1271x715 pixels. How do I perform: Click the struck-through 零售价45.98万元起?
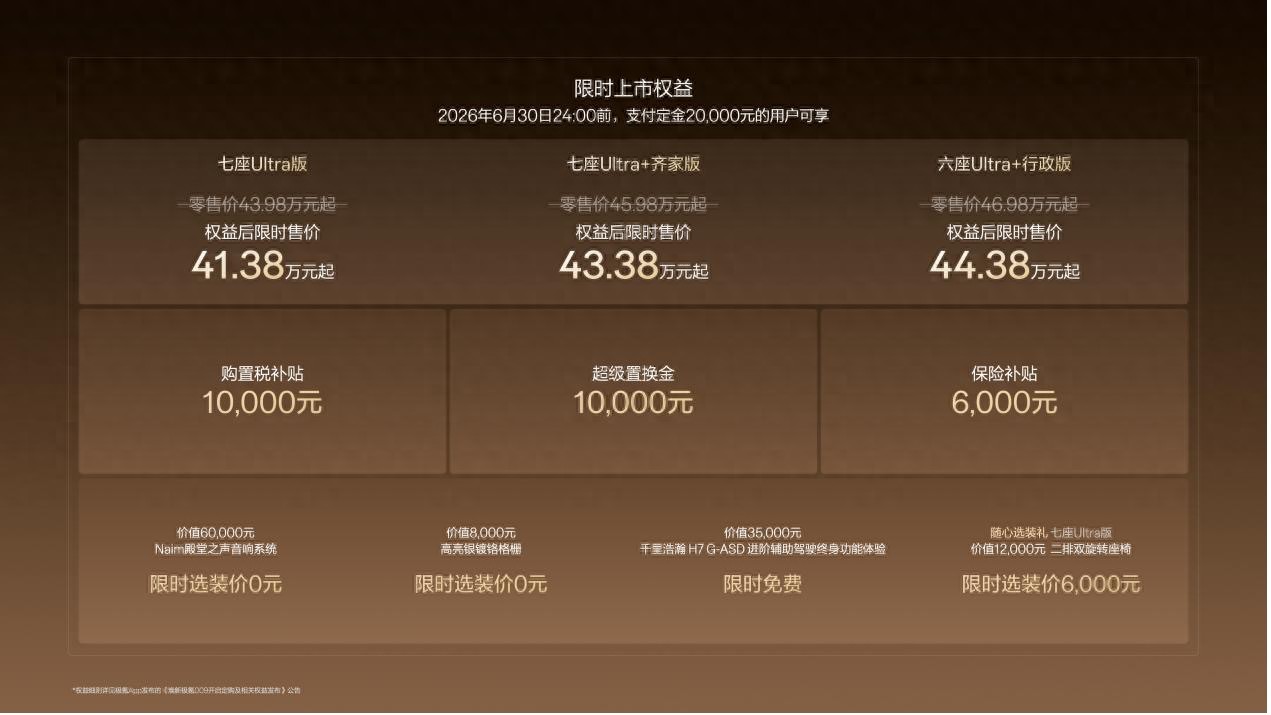[633, 205]
